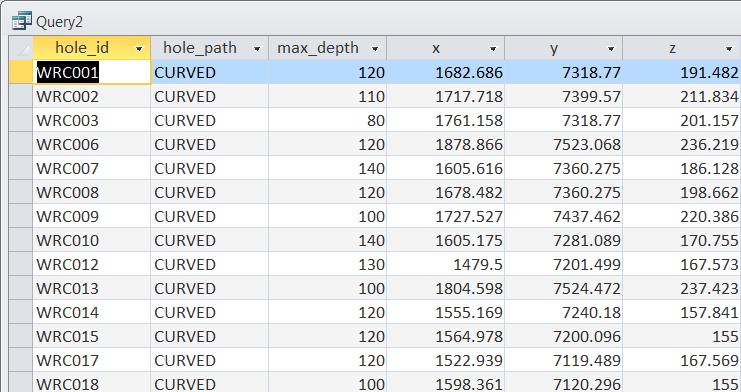
Task: Click the row selector for WRC006
Action: pyautogui.click(x=21, y=144)
